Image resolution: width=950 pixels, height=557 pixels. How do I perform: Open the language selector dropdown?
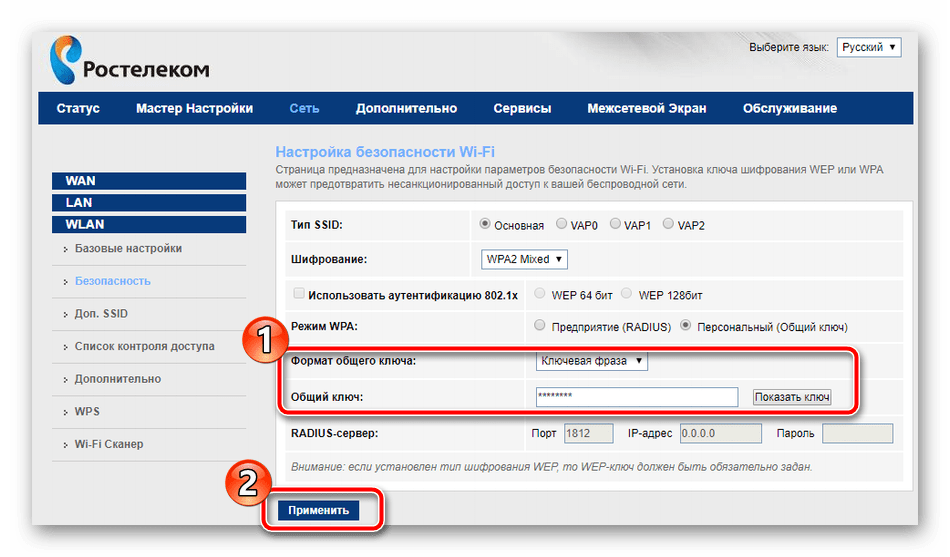click(x=868, y=48)
